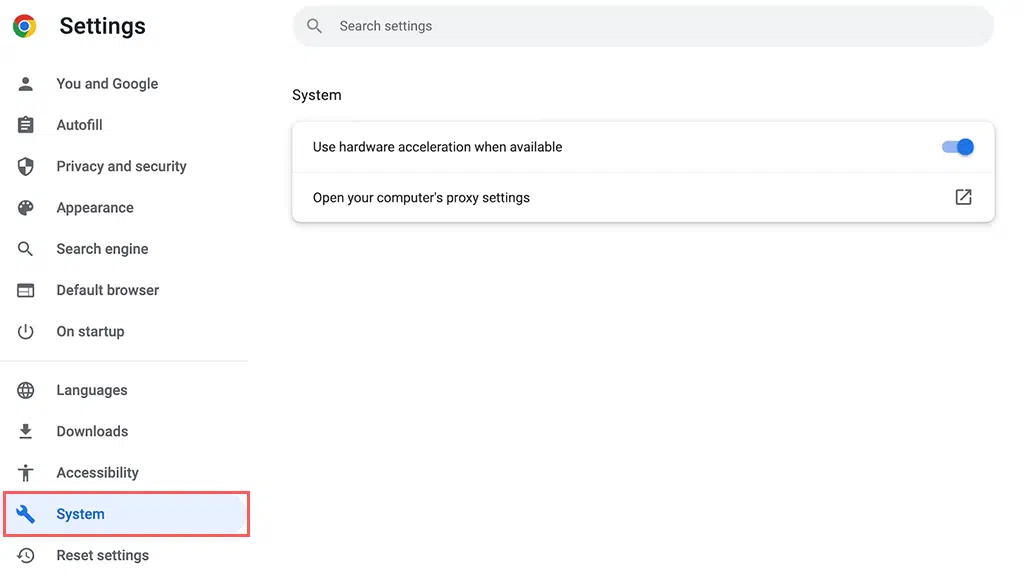The height and width of the screenshot is (578, 1024).
Task: Click the On startup power icon
Action: (26, 332)
